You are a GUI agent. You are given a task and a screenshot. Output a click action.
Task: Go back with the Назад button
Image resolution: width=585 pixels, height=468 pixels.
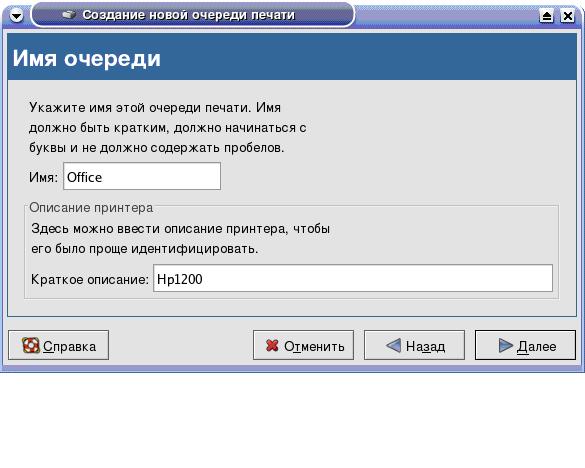point(414,345)
